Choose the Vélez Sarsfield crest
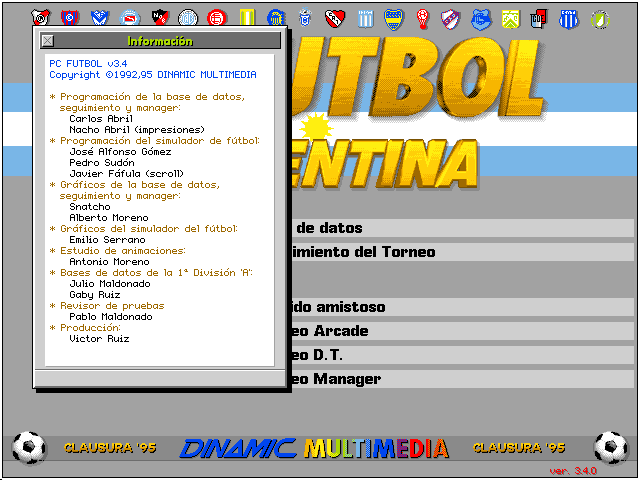640x480 pixels. pyautogui.click(x=100, y=18)
